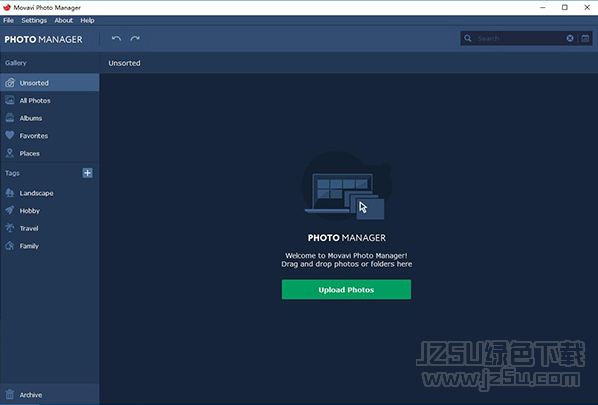Open the Help menu
The image size is (598, 405).
click(x=87, y=21)
